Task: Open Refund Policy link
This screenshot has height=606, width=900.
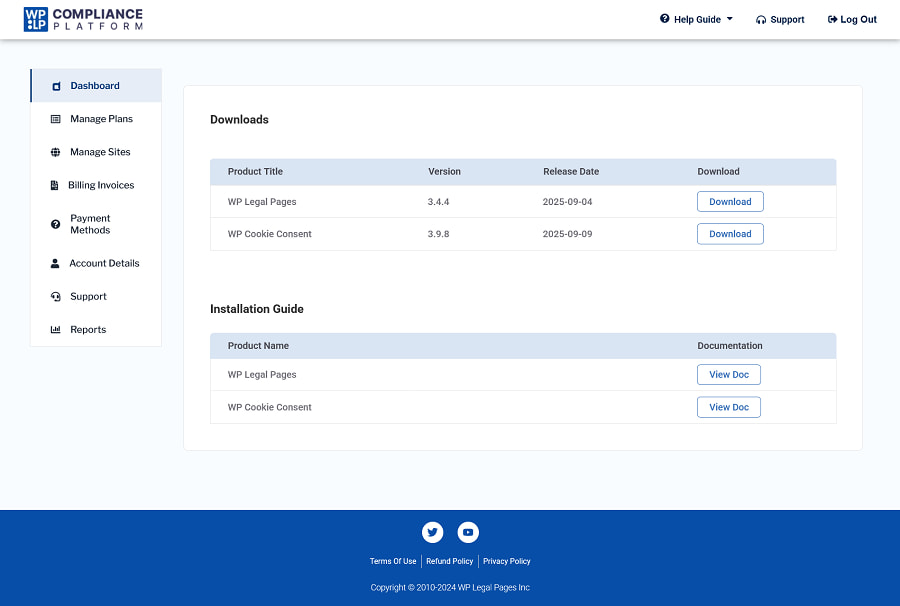Action: 449,561
